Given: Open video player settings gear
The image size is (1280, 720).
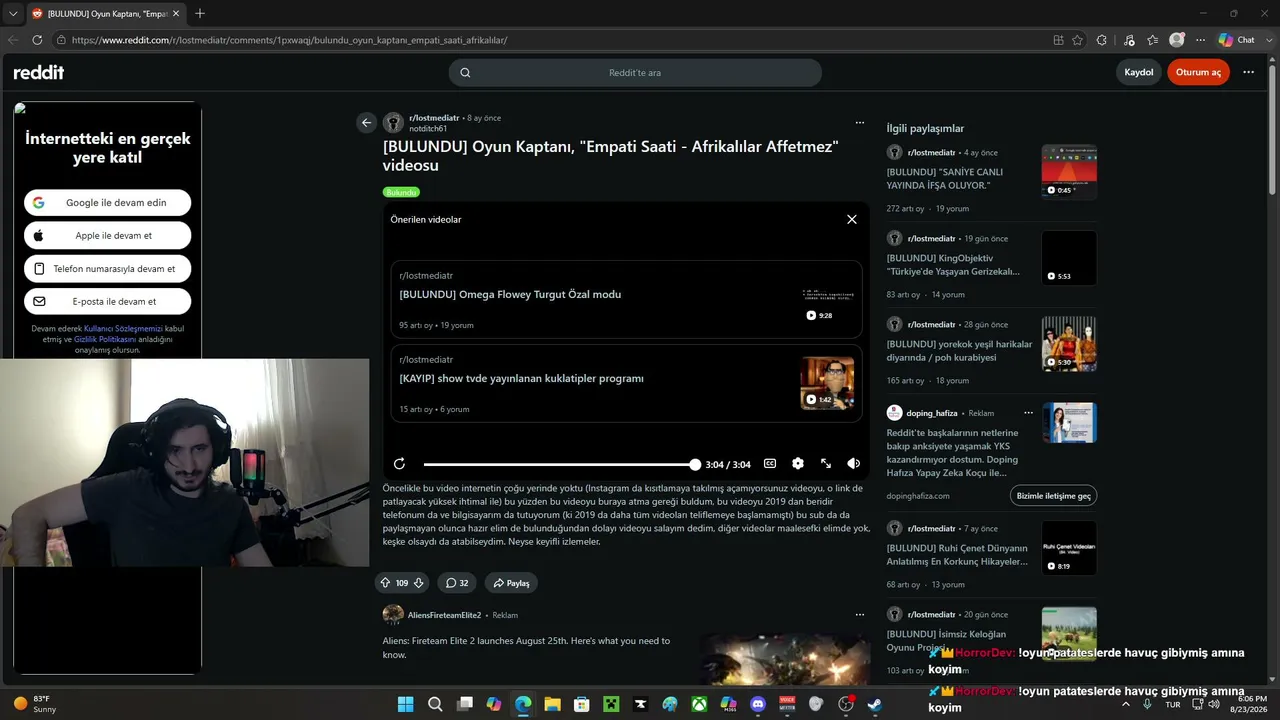Looking at the screenshot, I should coord(798,464).
